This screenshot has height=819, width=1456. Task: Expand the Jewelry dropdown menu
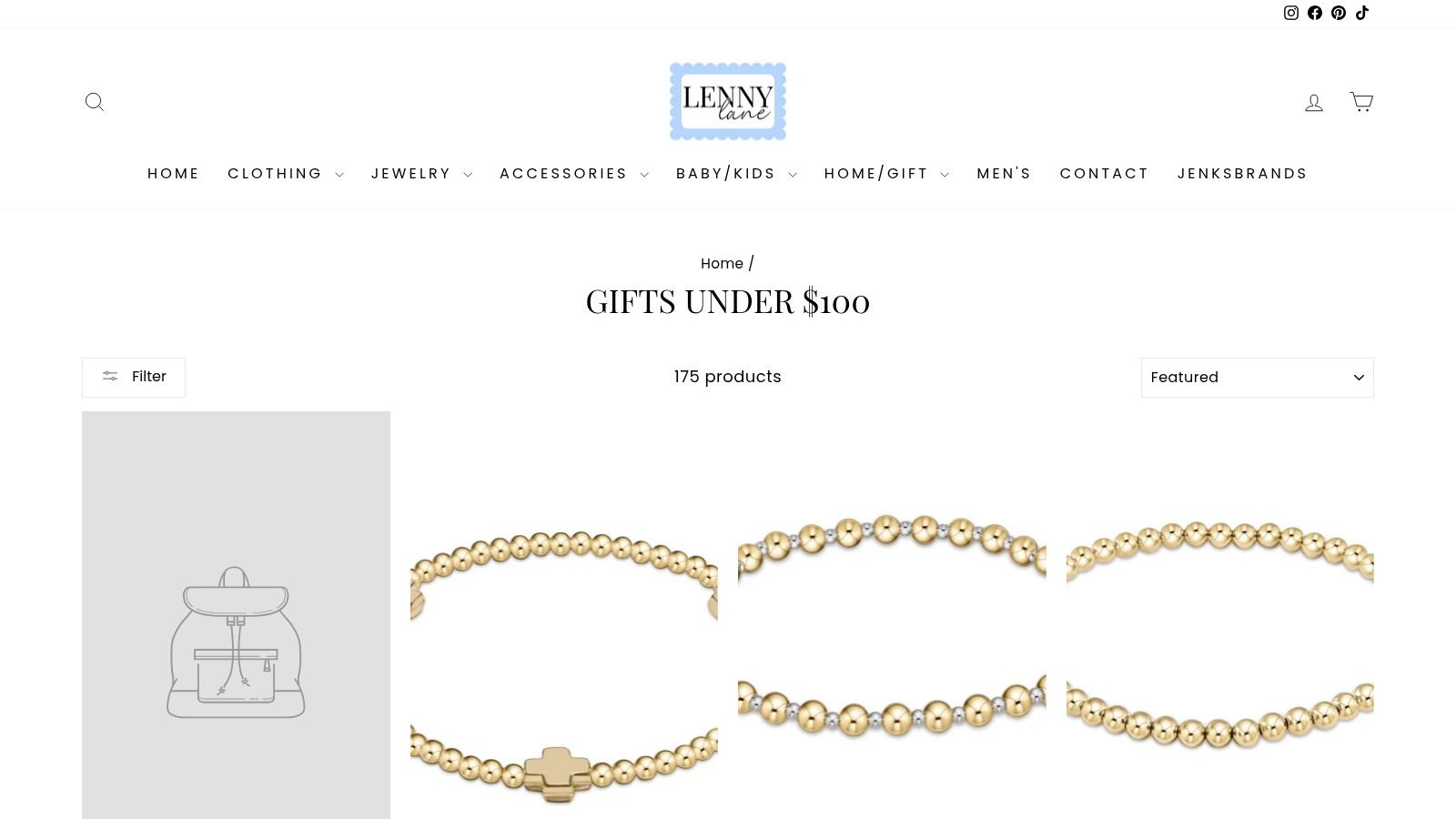(x=421, y=174)
